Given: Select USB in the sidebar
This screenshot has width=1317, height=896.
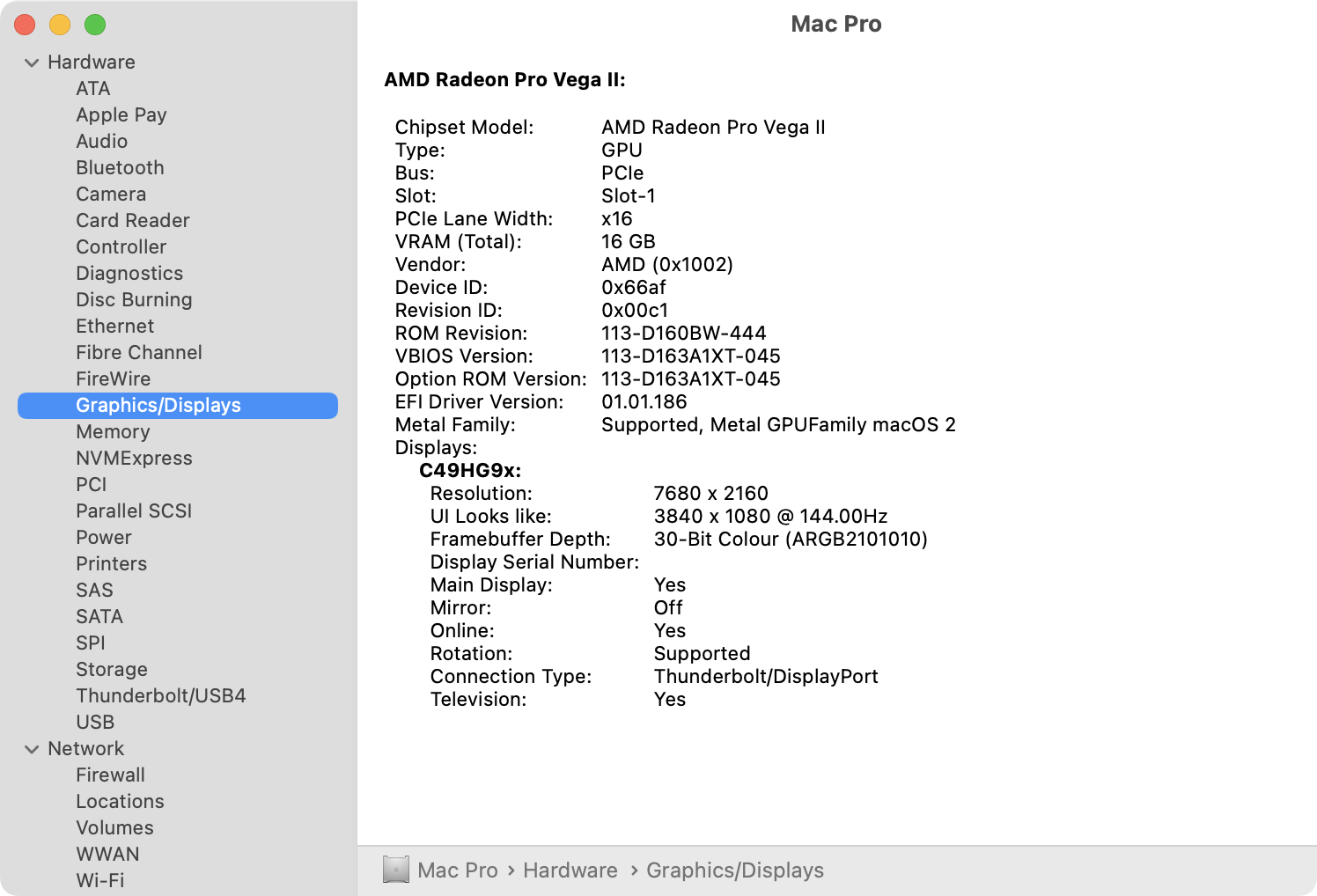Looking at the screenshot, I should 95,723.
